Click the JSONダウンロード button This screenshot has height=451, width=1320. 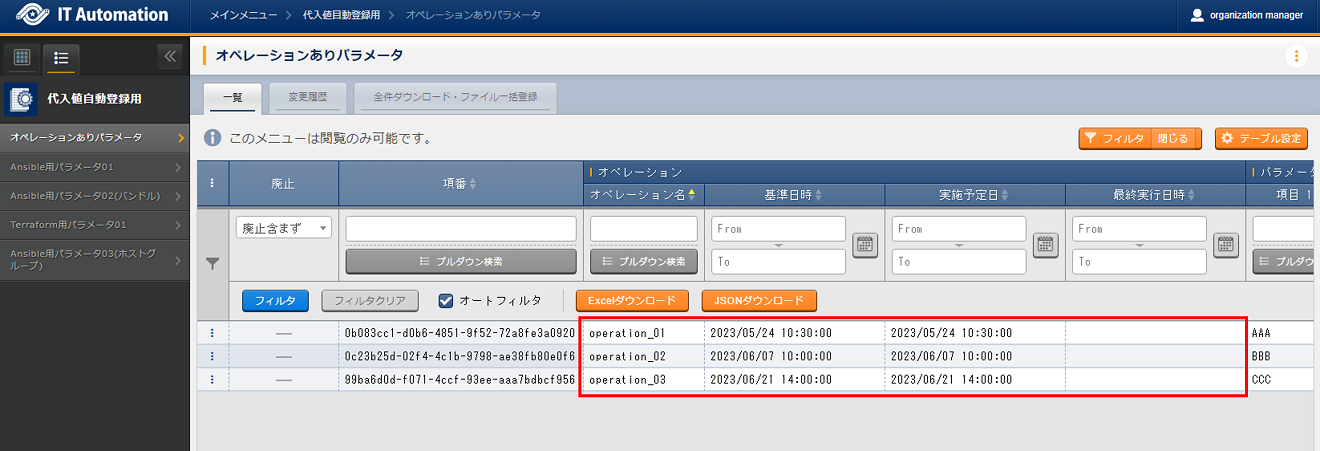[759, 300]
